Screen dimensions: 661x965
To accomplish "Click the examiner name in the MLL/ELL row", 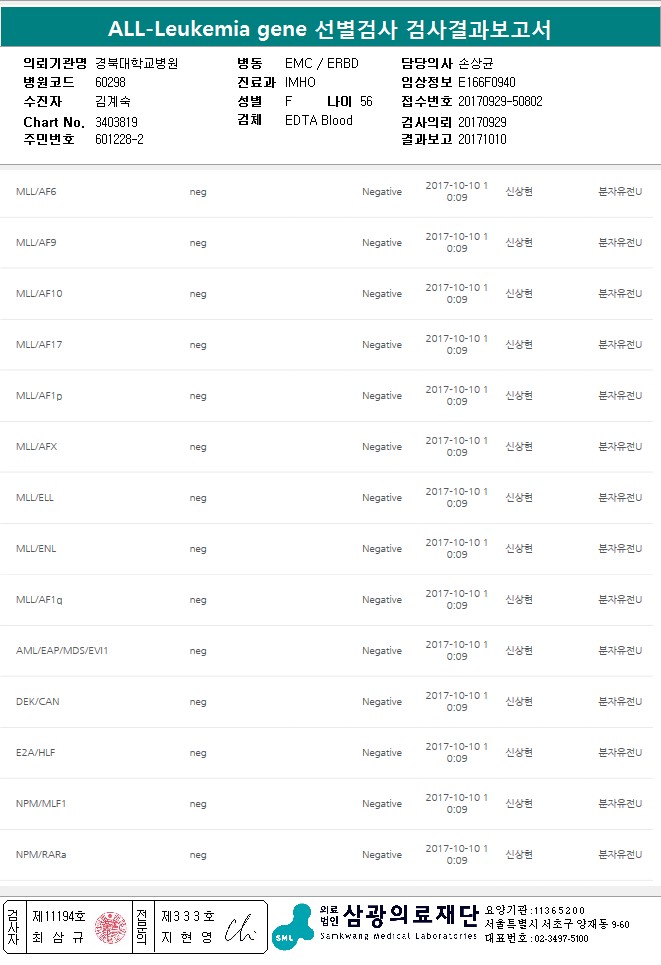I will click(x=519, y=498).
